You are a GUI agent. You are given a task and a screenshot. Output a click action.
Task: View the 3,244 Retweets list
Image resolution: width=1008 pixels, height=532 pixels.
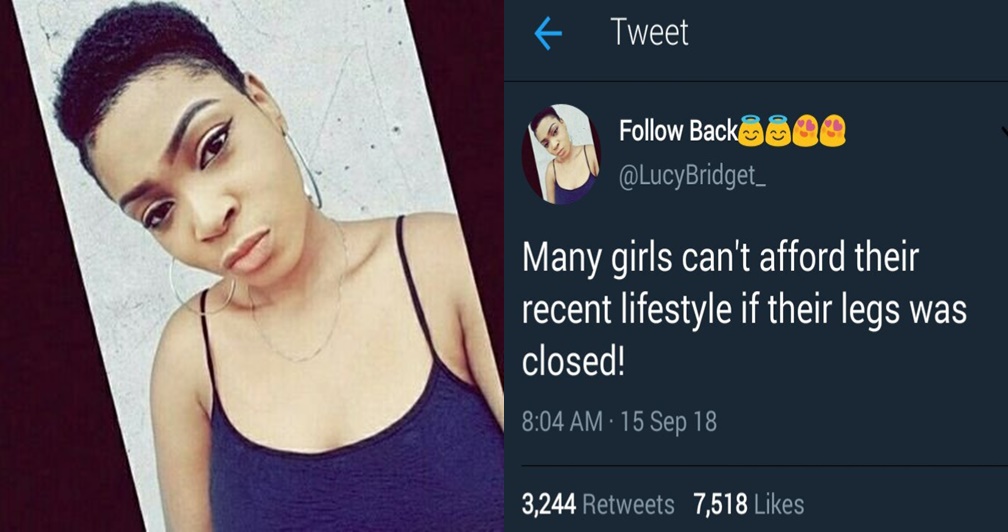(x=598, y=504)
